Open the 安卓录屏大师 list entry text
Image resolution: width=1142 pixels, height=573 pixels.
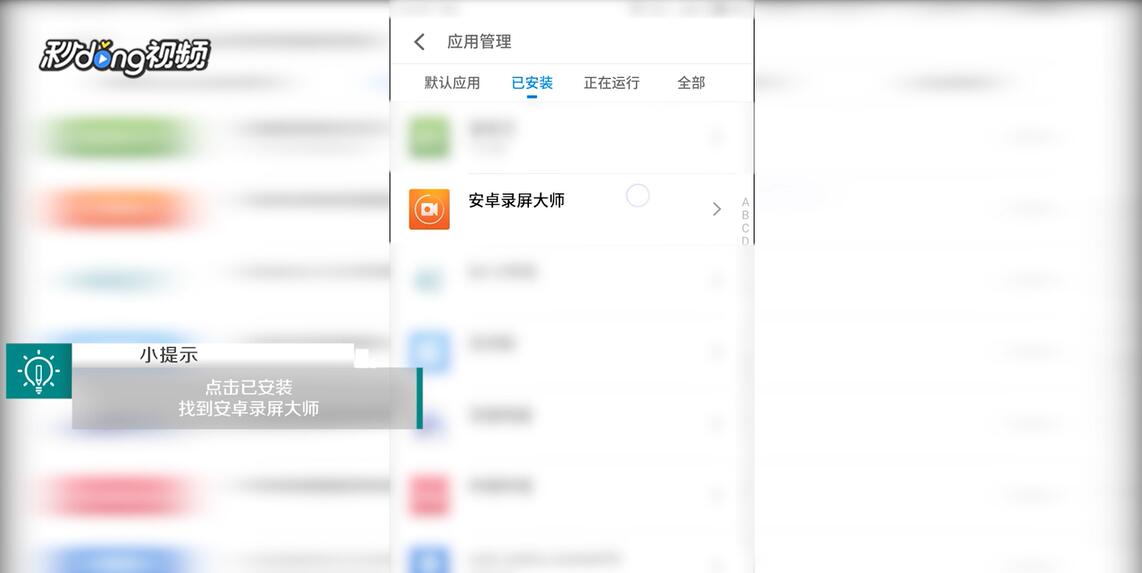pyautogui.click(x=516, y=201)
